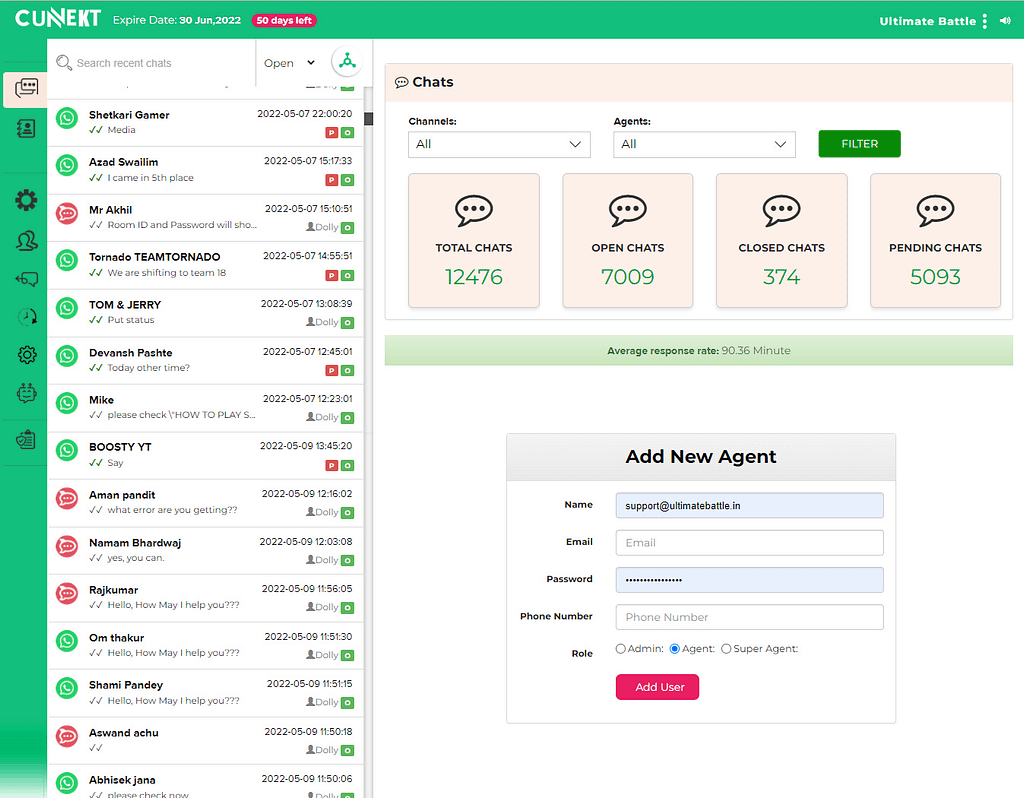
Task: Select the Admin role radio button
Action: click(620, 648)
